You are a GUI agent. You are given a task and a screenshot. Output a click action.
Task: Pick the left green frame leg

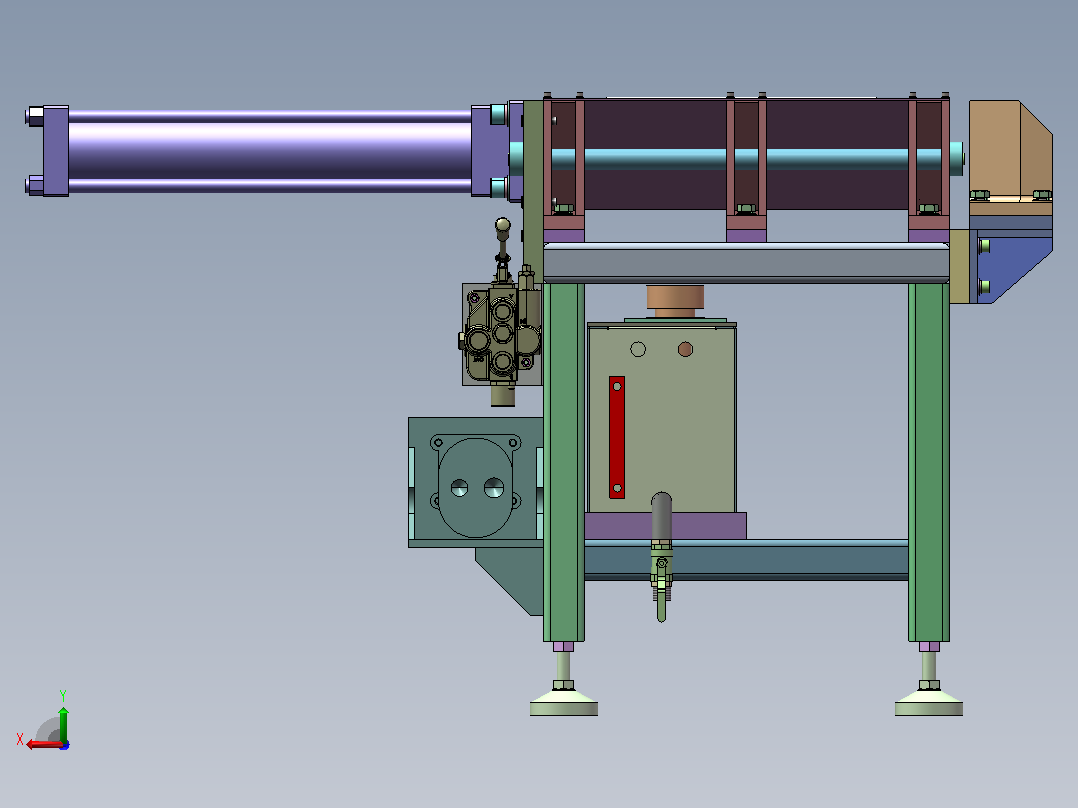[564, 462]
